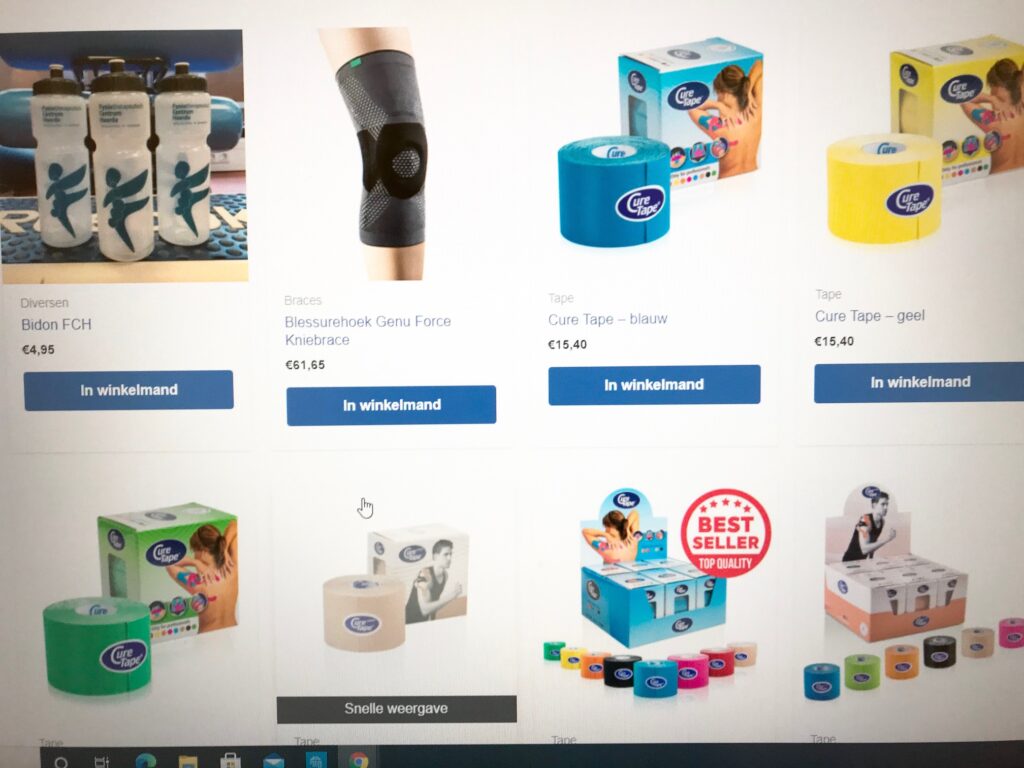Open Blessurehoek Genu Force Kniebrace title link
The height and width of the screenshot is (768, 1024).
(x=368, y=330)
